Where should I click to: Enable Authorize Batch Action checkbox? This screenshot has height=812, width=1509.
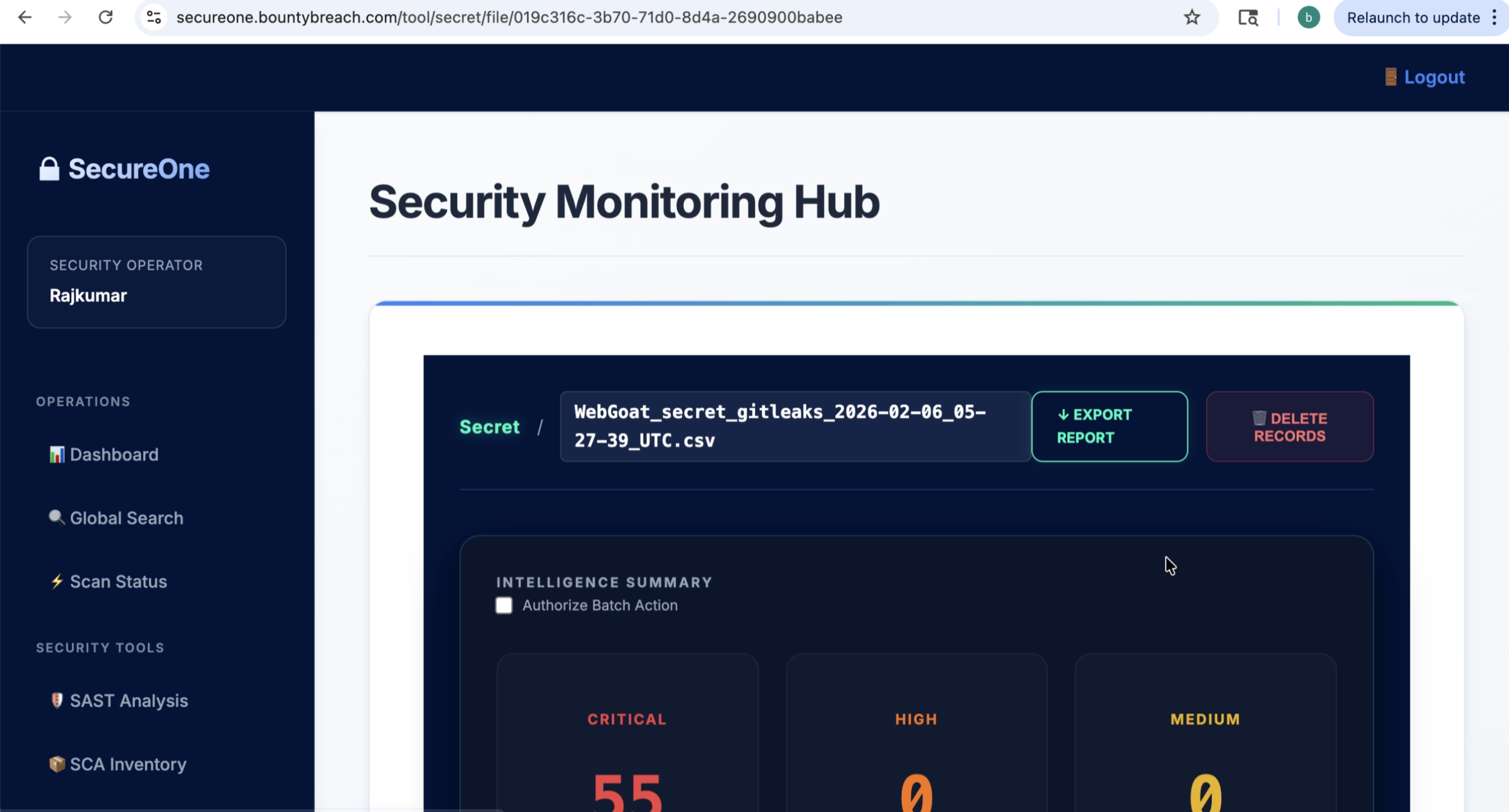click(504, 605)
